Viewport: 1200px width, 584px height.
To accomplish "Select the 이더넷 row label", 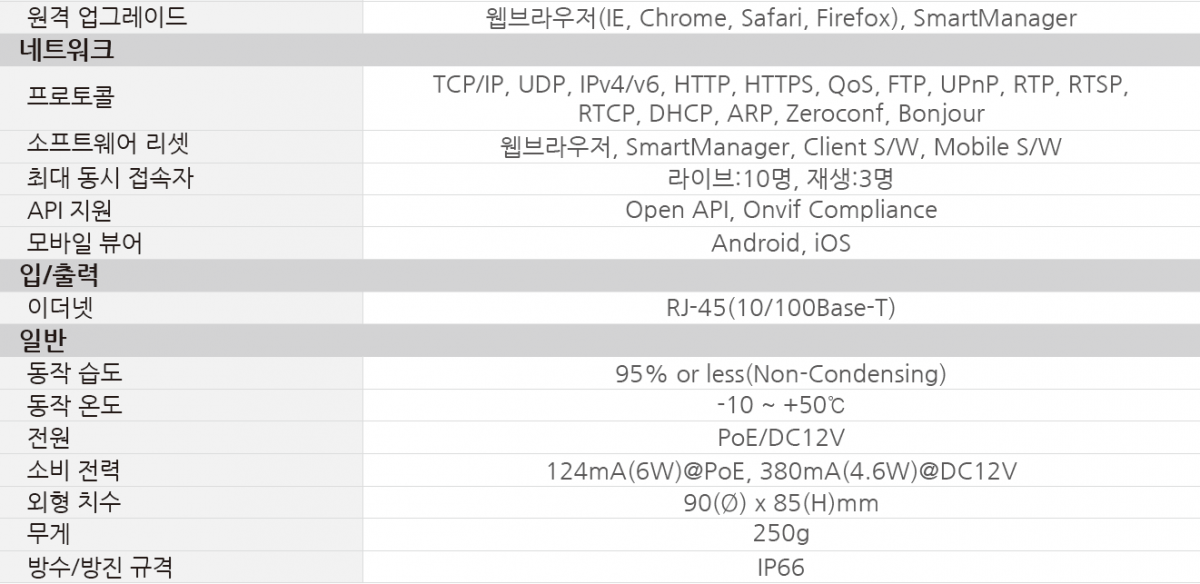I will click(x=61, y=308).
